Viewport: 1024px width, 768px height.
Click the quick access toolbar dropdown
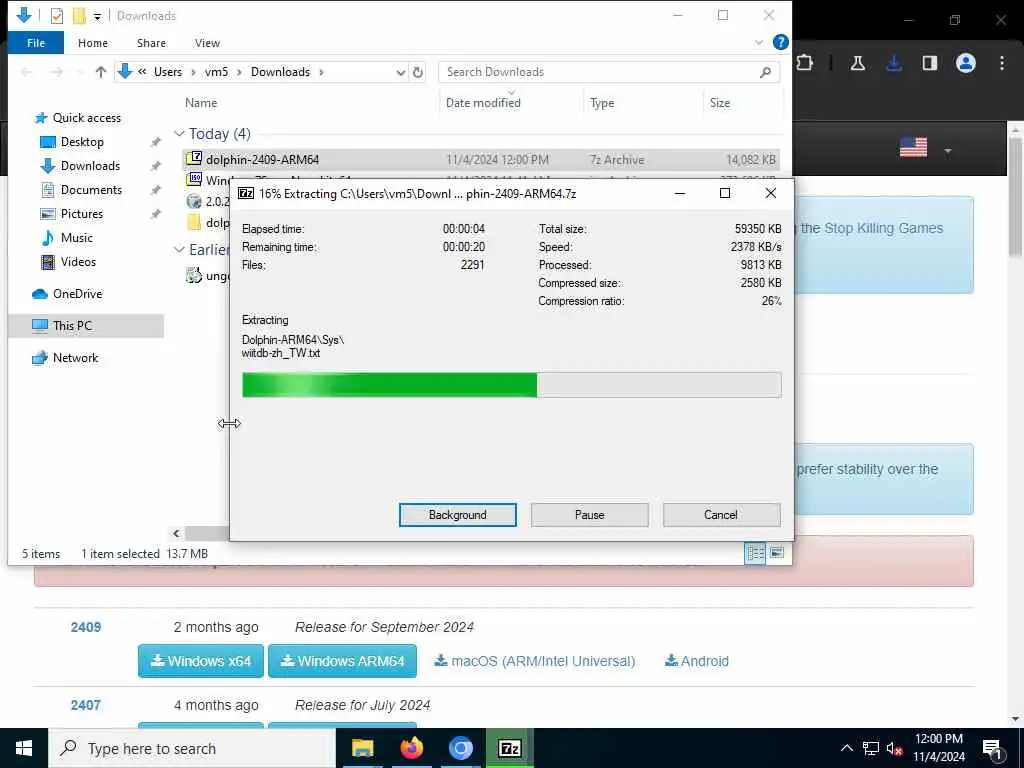pyautogui.click(x=97, y=16)
